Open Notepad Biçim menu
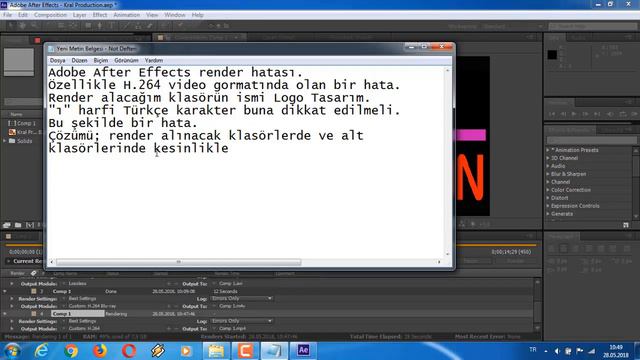The width and height of the screenshot is (640, 360). tap(101, 60)
